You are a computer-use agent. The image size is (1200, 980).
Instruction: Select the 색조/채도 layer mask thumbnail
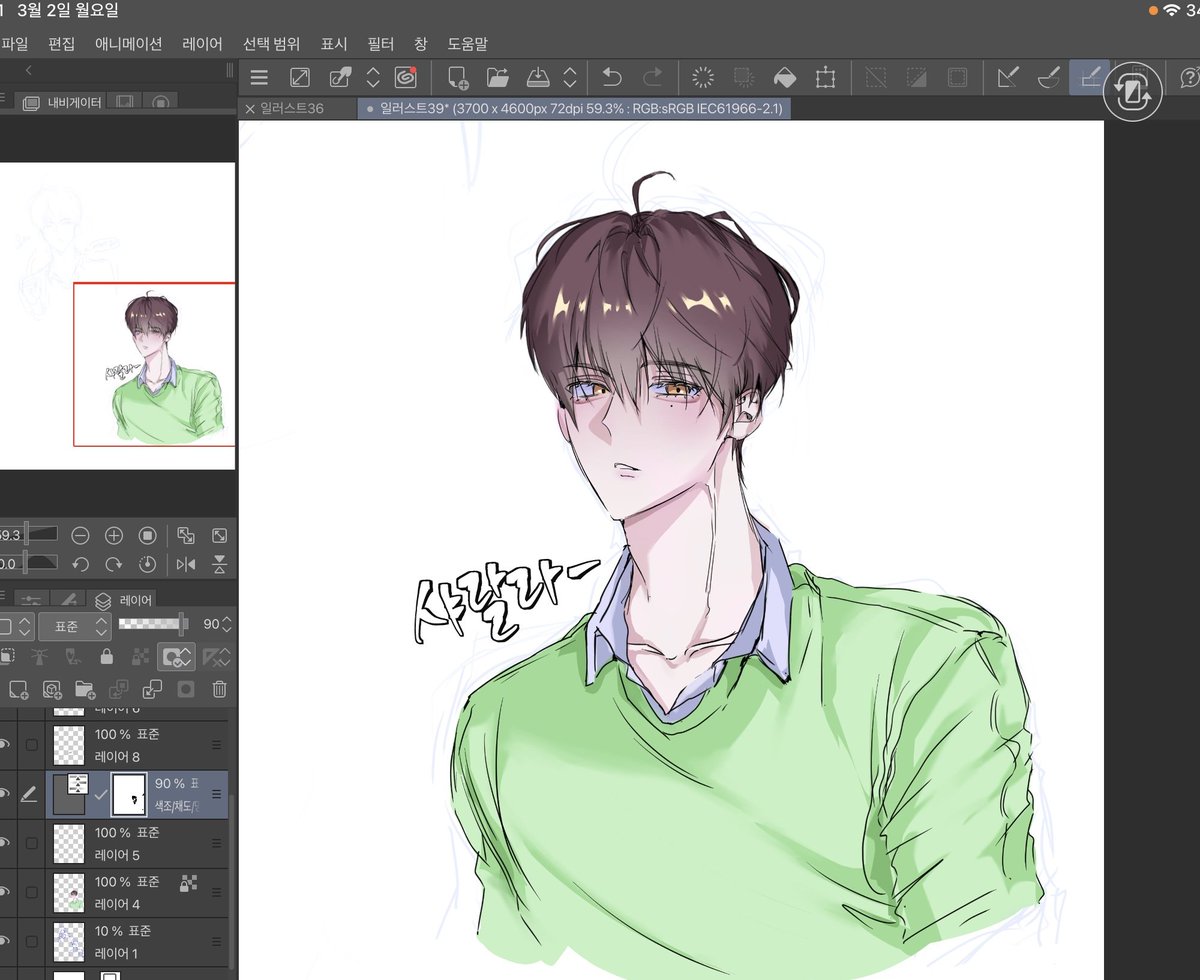tap(129, 794)
